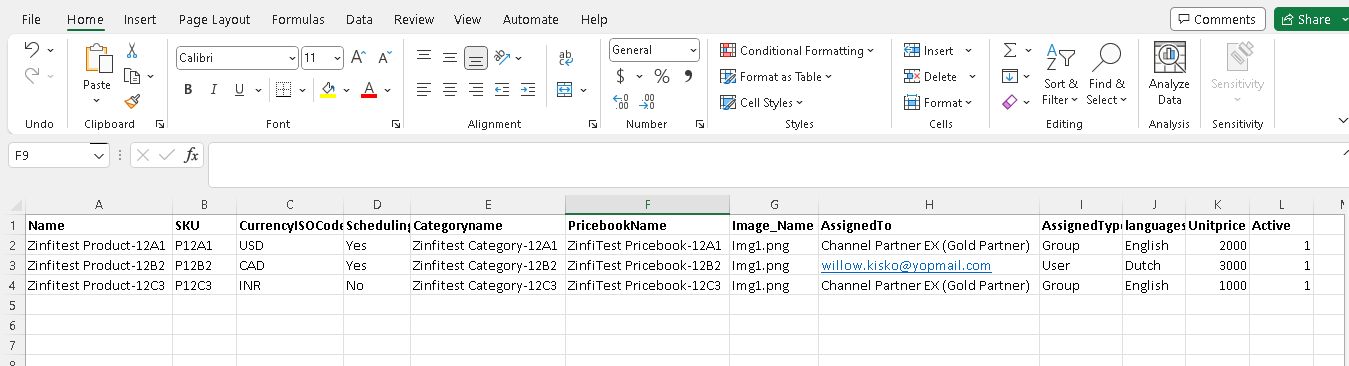The height and width of the screenshot is (366, 1349).
Task: Toggle Italic formatting
Action: click(214, 90)
